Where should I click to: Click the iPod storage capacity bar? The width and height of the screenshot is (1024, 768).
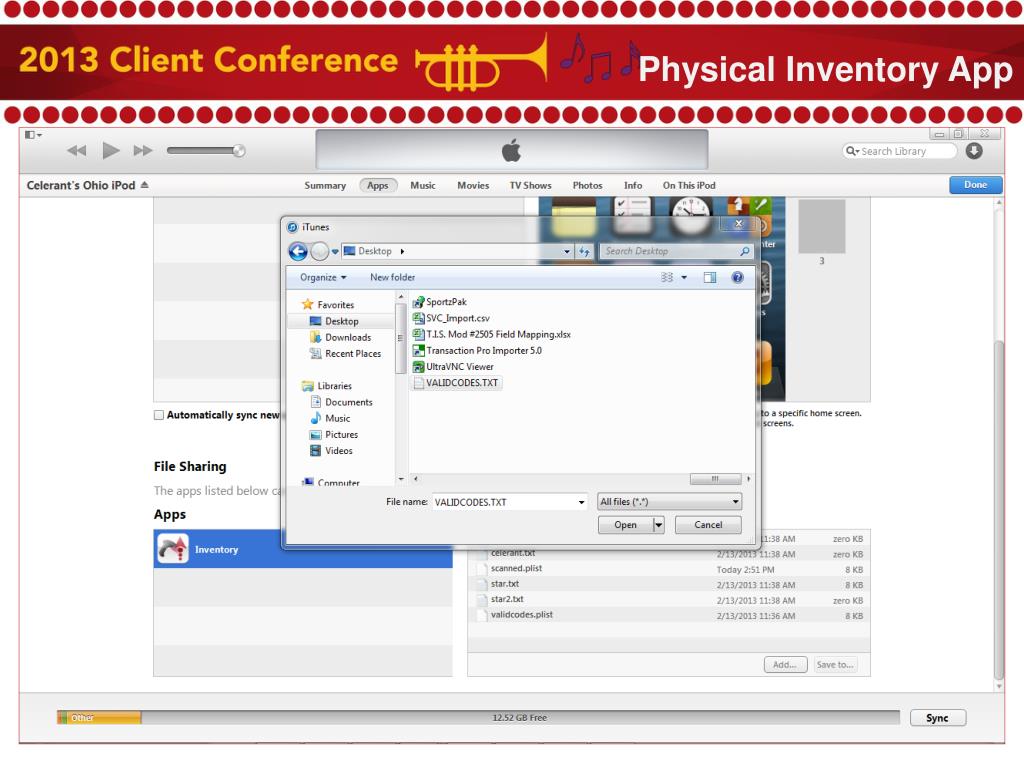[x=478, y=718]
